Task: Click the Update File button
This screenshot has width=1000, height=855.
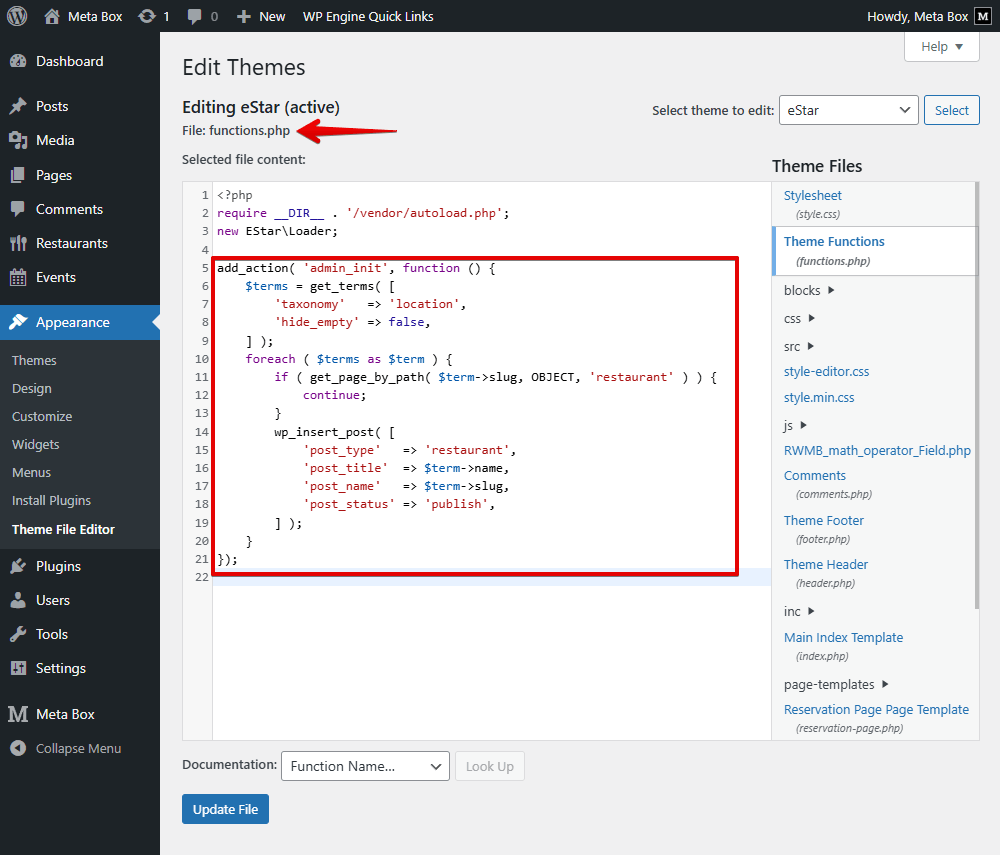Action: click(x=225, y=809)
